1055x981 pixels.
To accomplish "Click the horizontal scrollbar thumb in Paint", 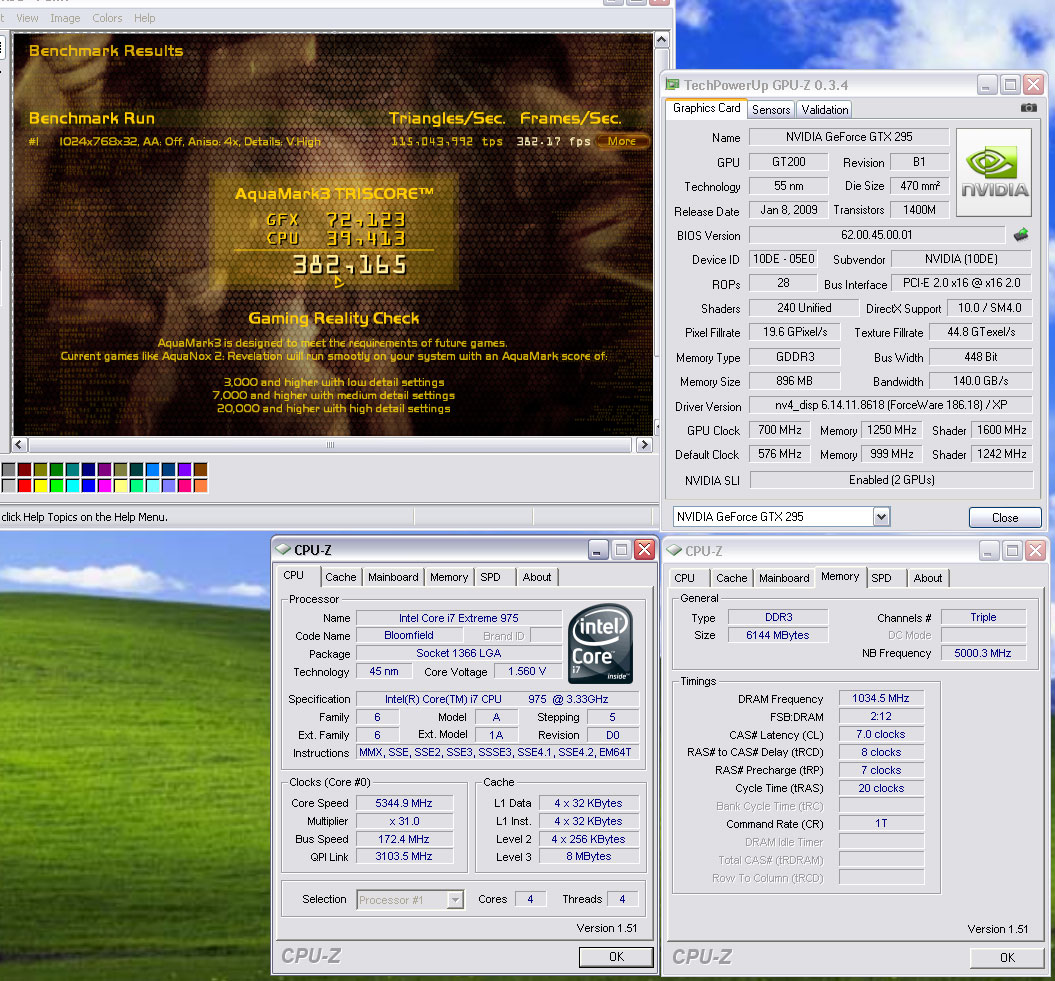I will tap(330, 445).
